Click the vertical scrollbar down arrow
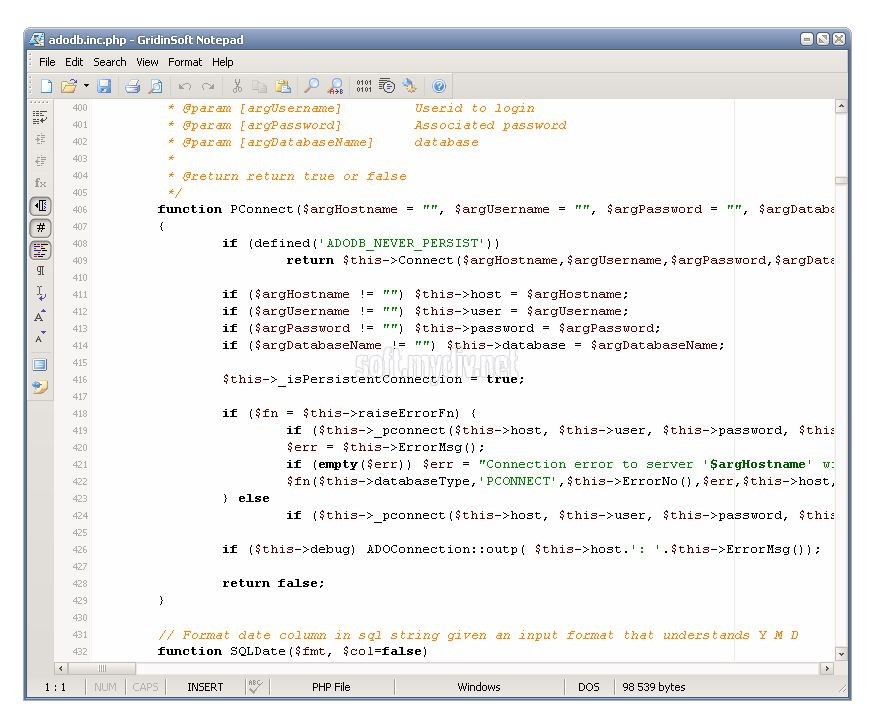 point(841,654)
